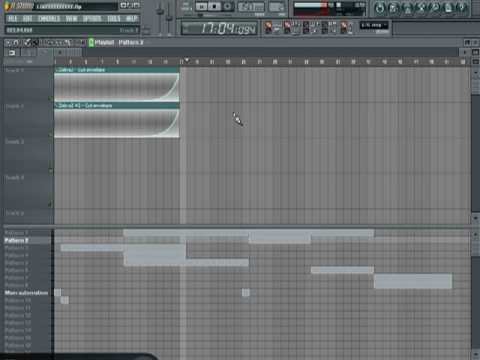
Task: Click the Track 3 label
Action: tap(14, 142)
